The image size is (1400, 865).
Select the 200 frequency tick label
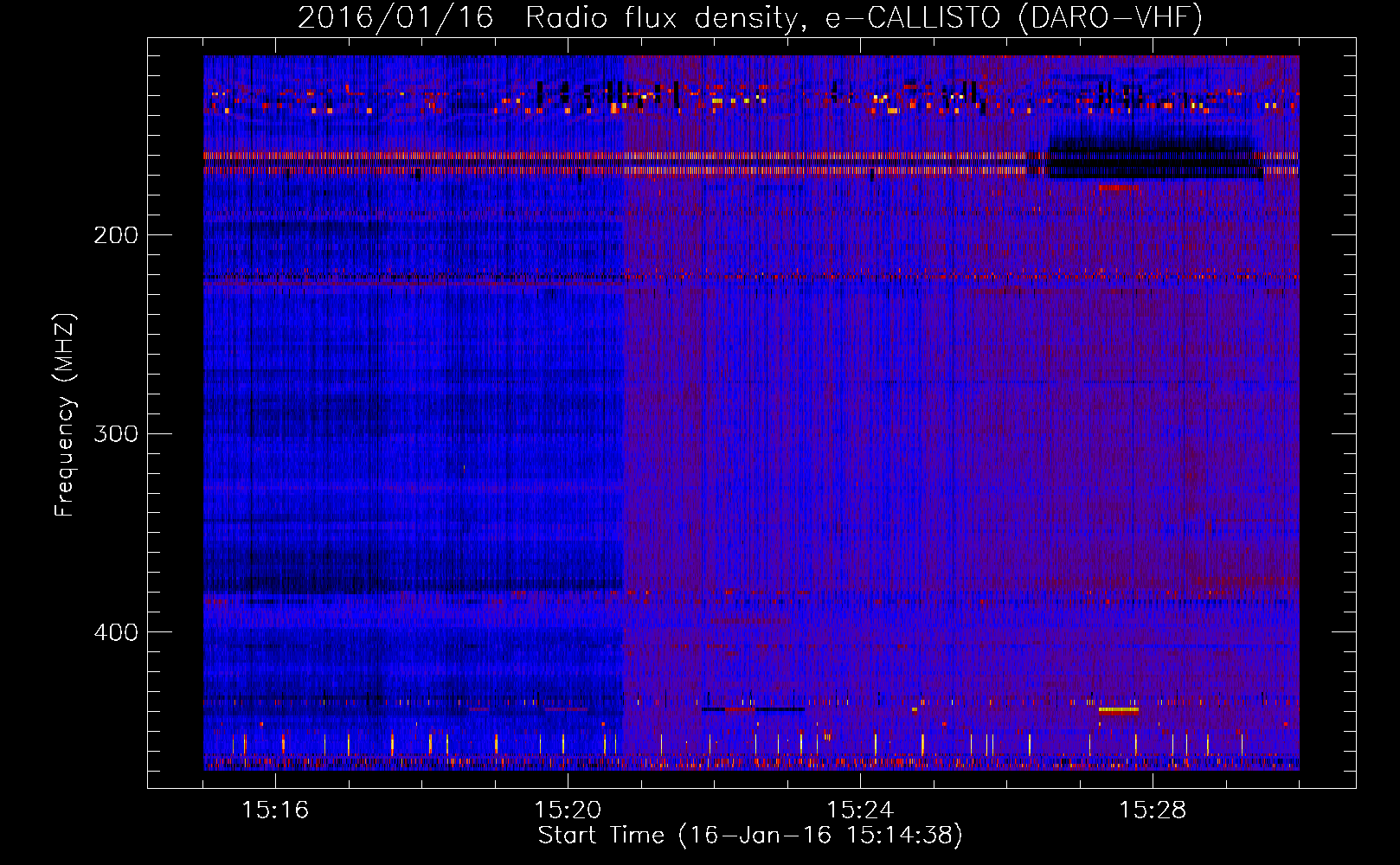pos(116,235)
